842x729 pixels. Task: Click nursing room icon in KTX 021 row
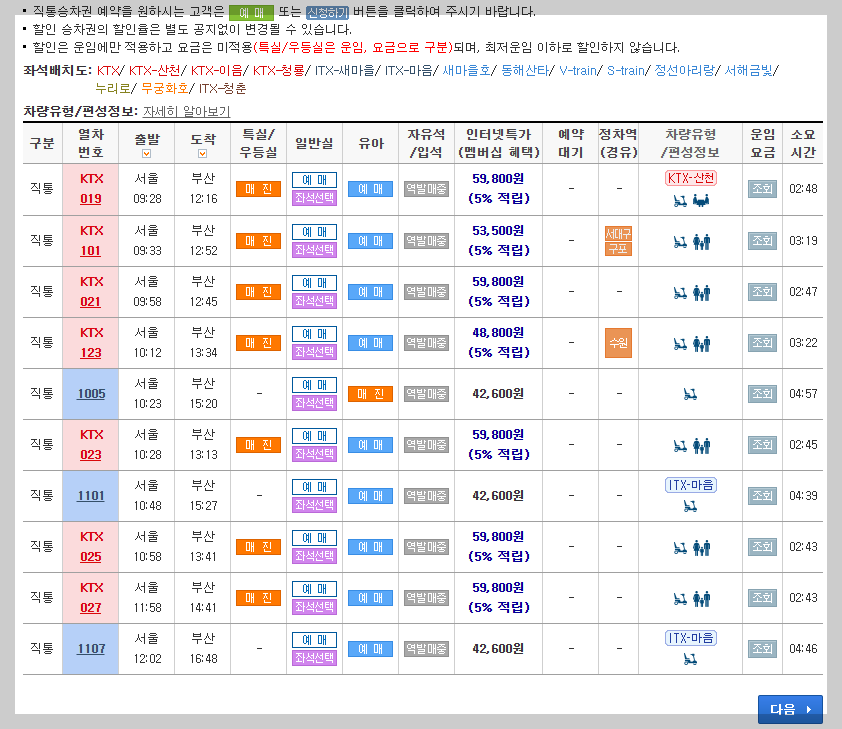(x=701, y=293)
